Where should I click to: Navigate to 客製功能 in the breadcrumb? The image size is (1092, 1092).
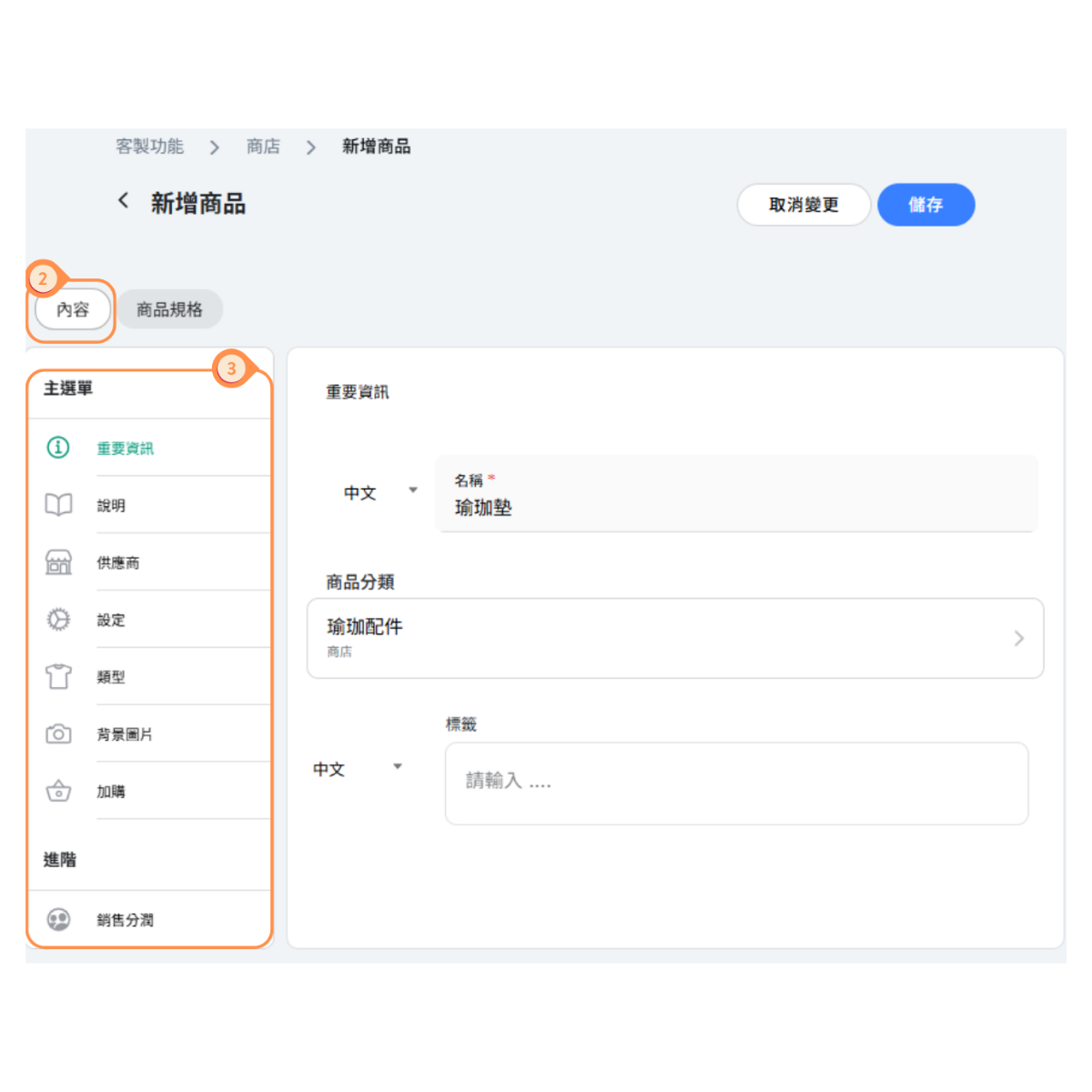point(149,147)
